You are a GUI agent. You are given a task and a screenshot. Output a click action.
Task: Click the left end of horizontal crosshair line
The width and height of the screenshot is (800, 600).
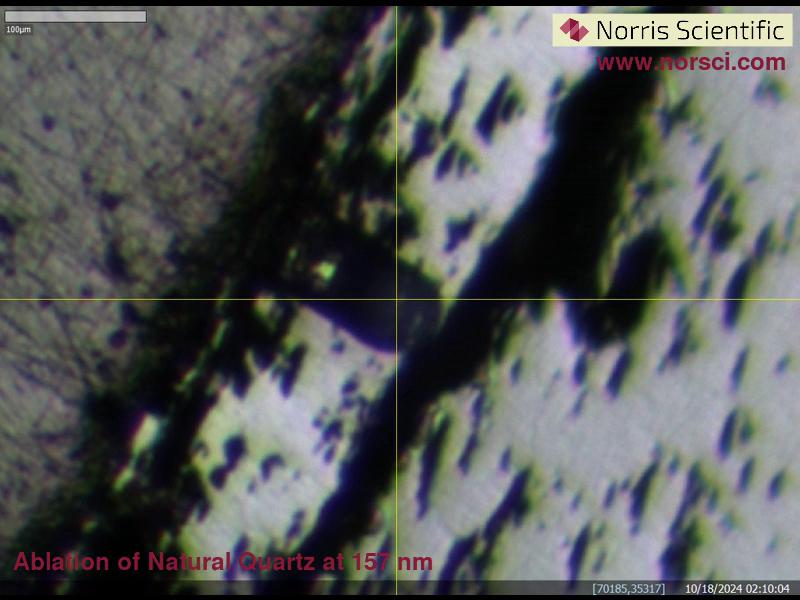(x=4, y=299)
